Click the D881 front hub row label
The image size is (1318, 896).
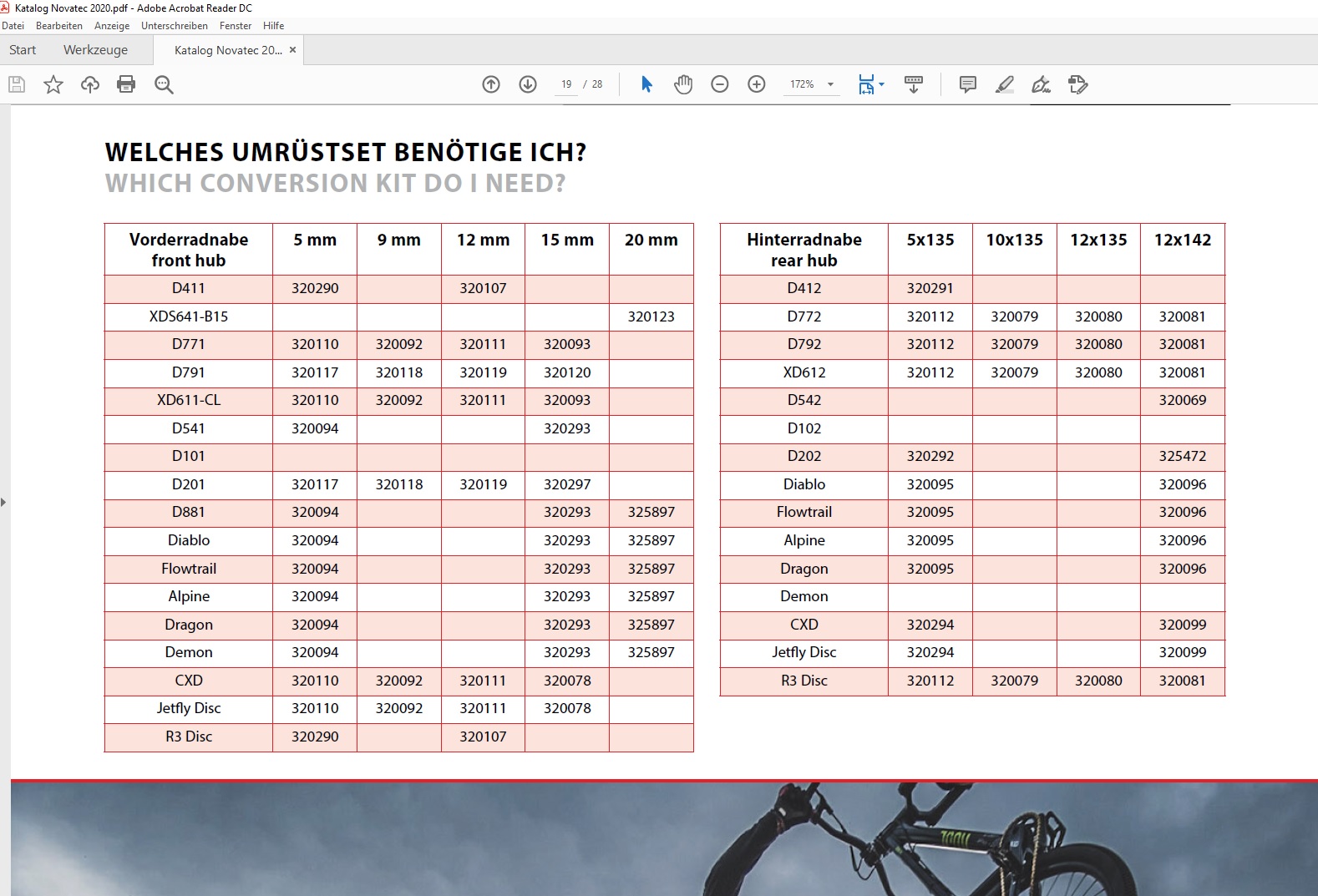pos(189,512)
